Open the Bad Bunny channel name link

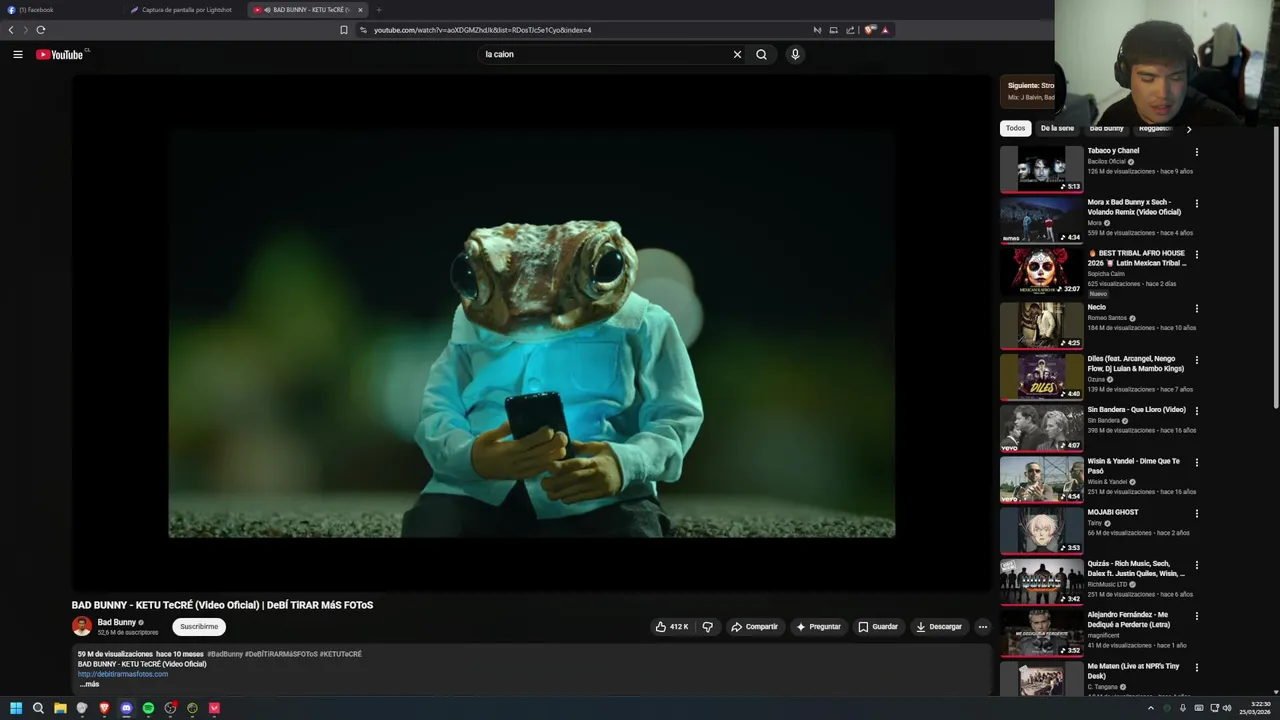pyautogui.click(x=117, y=622)
